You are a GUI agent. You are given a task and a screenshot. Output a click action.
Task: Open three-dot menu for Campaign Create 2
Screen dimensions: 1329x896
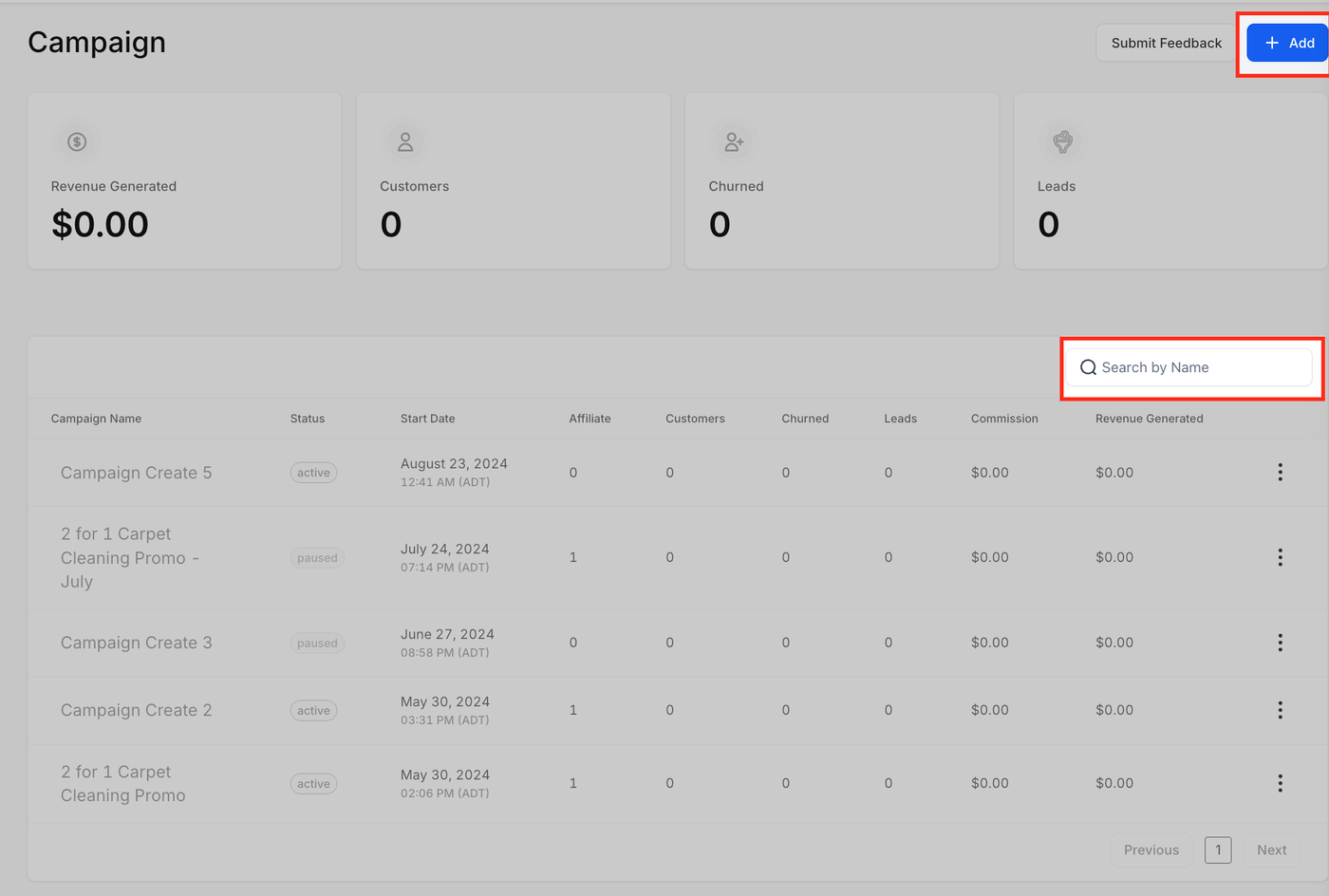(1280, 710)
